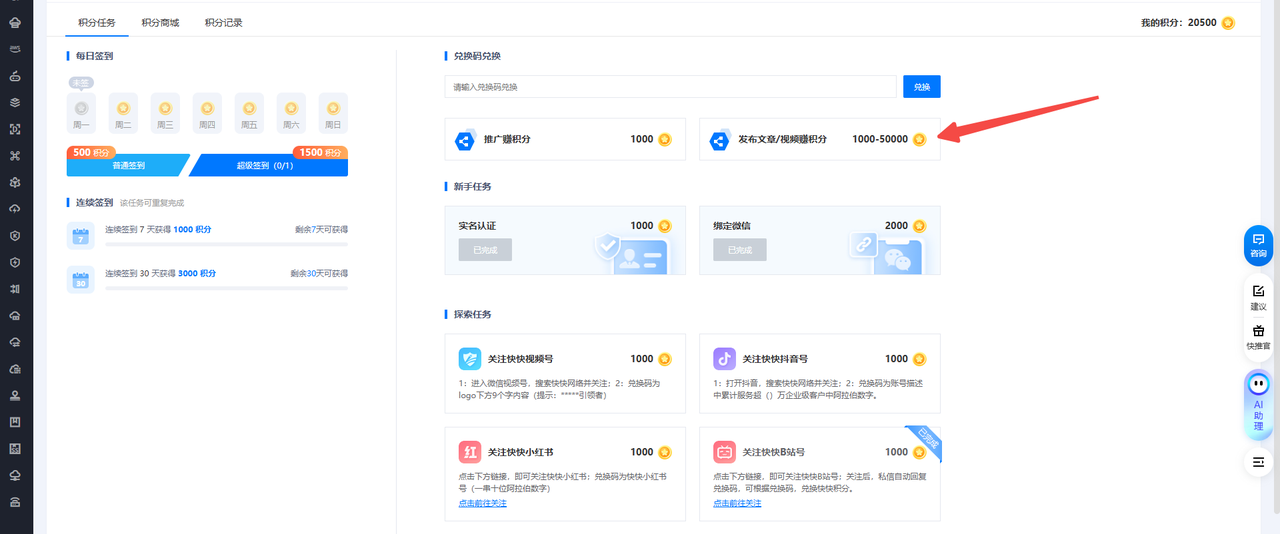Select the 周四 check-in coin
This screenshot has height=534, width=1280.
click(207, 108)
